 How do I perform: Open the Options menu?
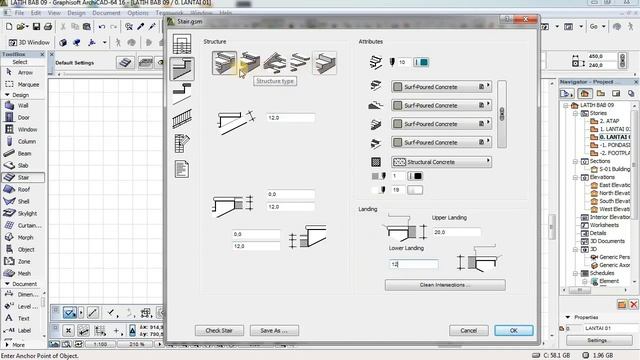(138, 13)
